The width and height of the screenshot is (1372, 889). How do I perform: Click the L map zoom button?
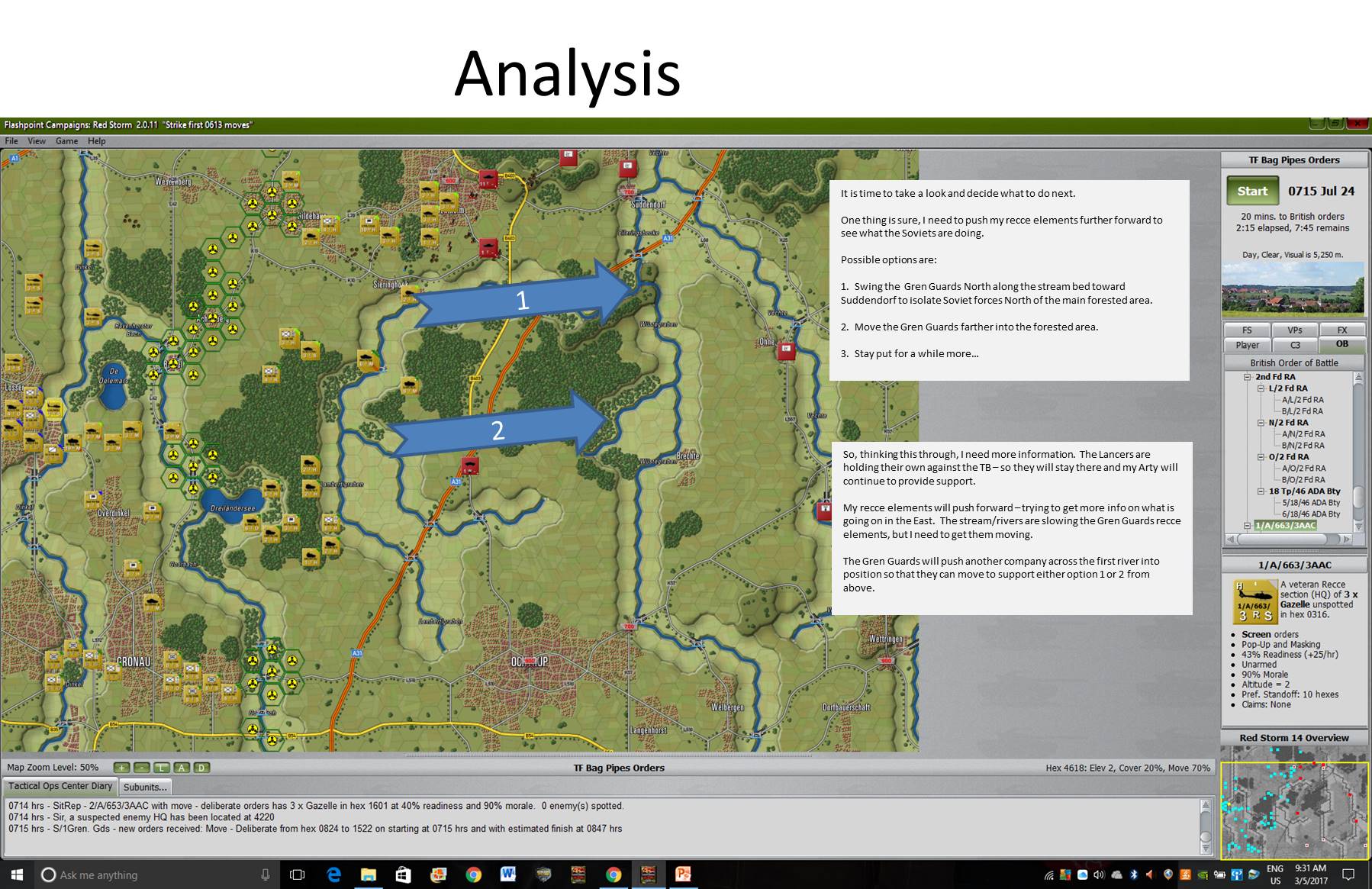[x=161, y=768]
